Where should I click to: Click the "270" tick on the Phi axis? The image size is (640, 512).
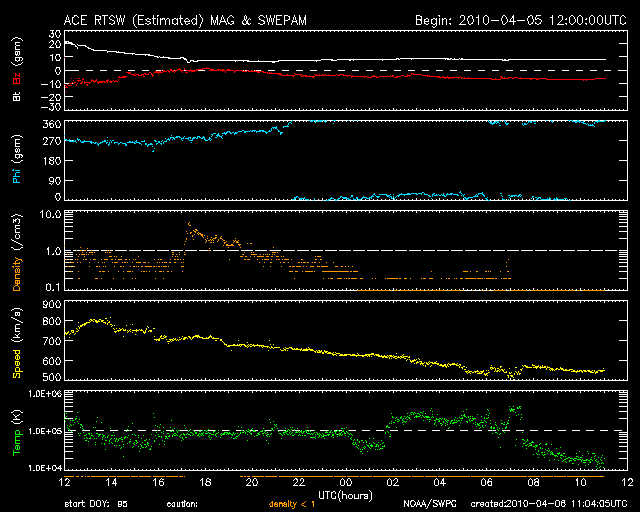[52, 141]
